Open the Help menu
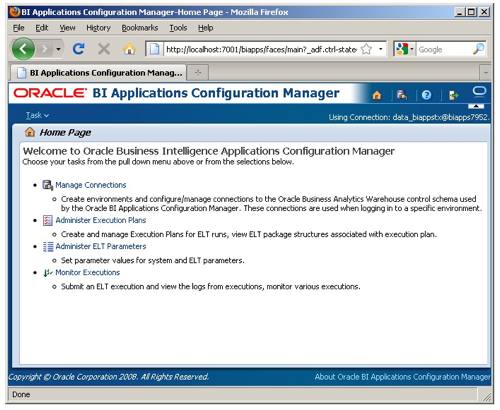500x410 pixels. [205, 28]
